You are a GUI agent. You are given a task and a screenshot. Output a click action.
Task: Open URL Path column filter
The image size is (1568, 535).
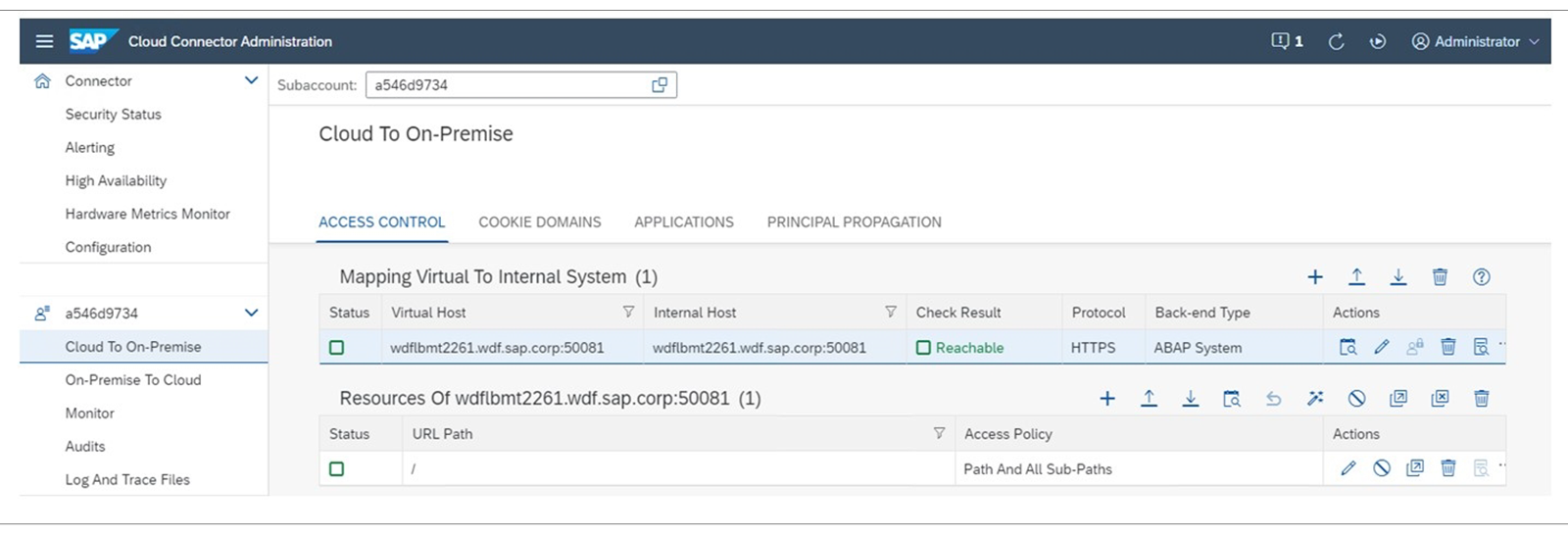click(939, 433)
